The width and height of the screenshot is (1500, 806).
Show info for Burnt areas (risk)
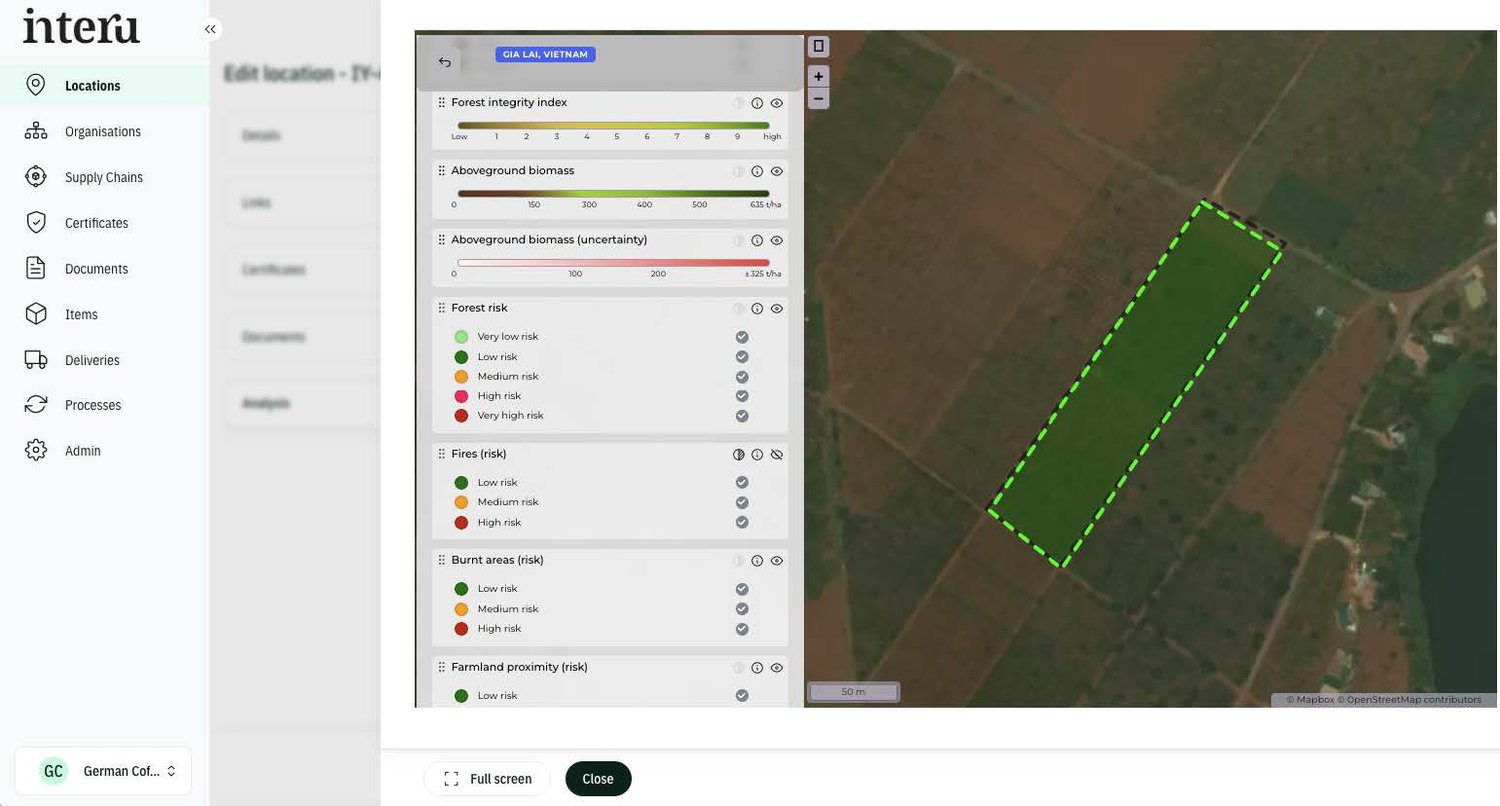point(757,561)
